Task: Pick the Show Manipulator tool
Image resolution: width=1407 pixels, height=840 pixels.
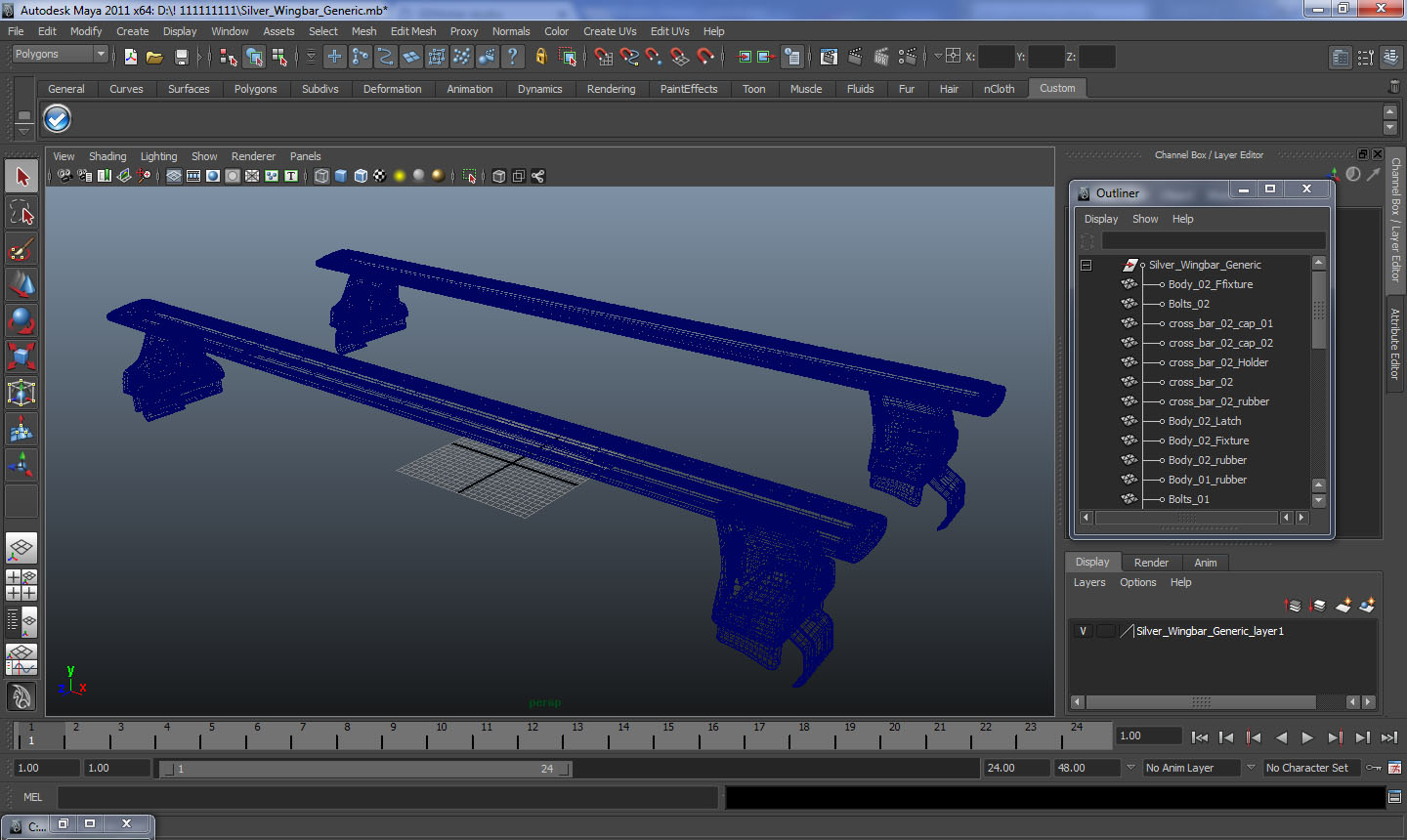Action: tap(21, 464)
